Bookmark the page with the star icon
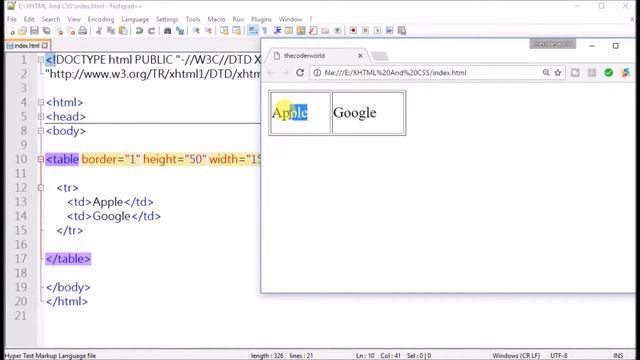The height and width of the screenshot is (360, 640). [x=558, y=73]
